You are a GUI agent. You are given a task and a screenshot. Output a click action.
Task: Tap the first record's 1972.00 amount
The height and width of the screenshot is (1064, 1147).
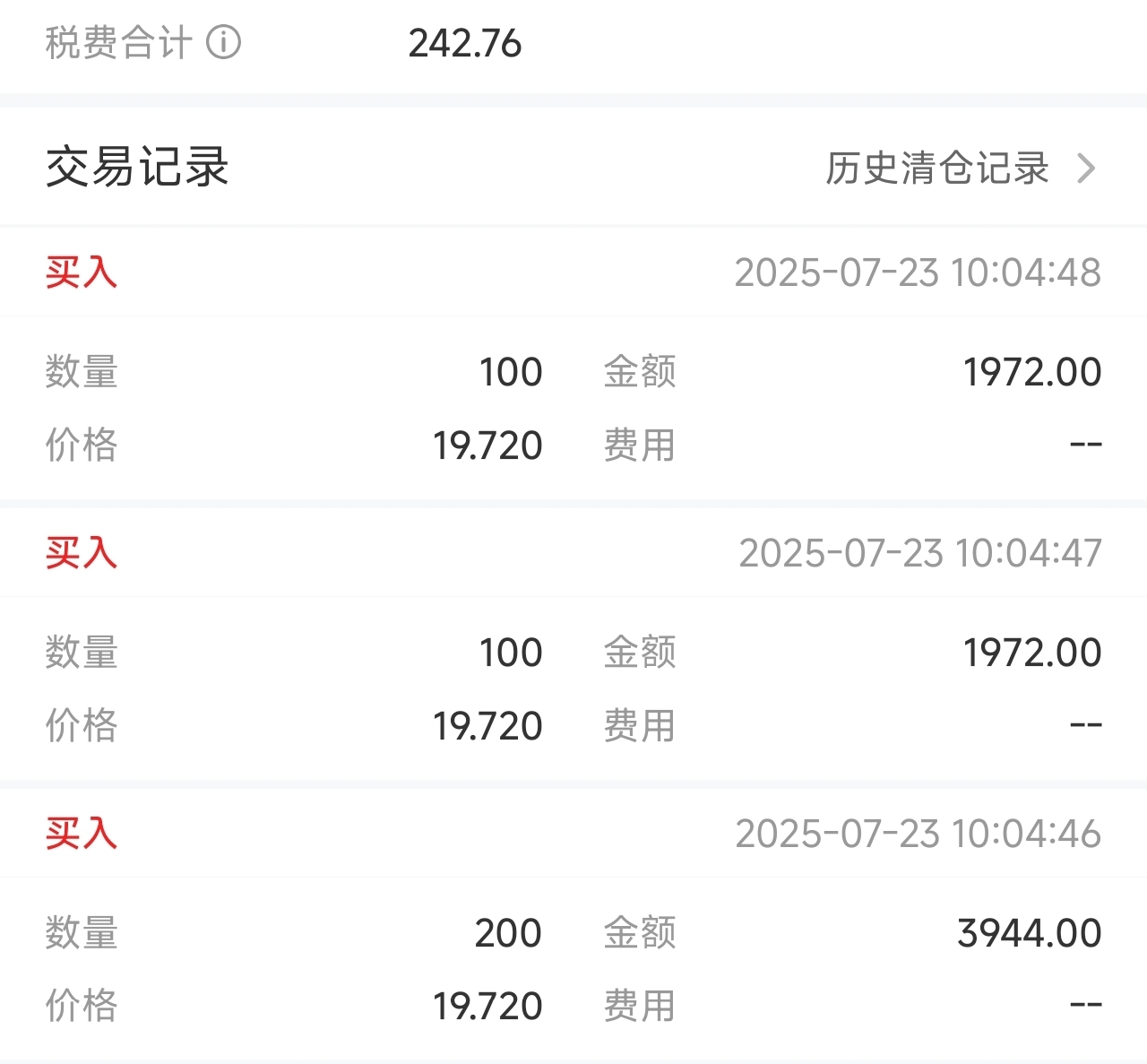(1032, 372)
